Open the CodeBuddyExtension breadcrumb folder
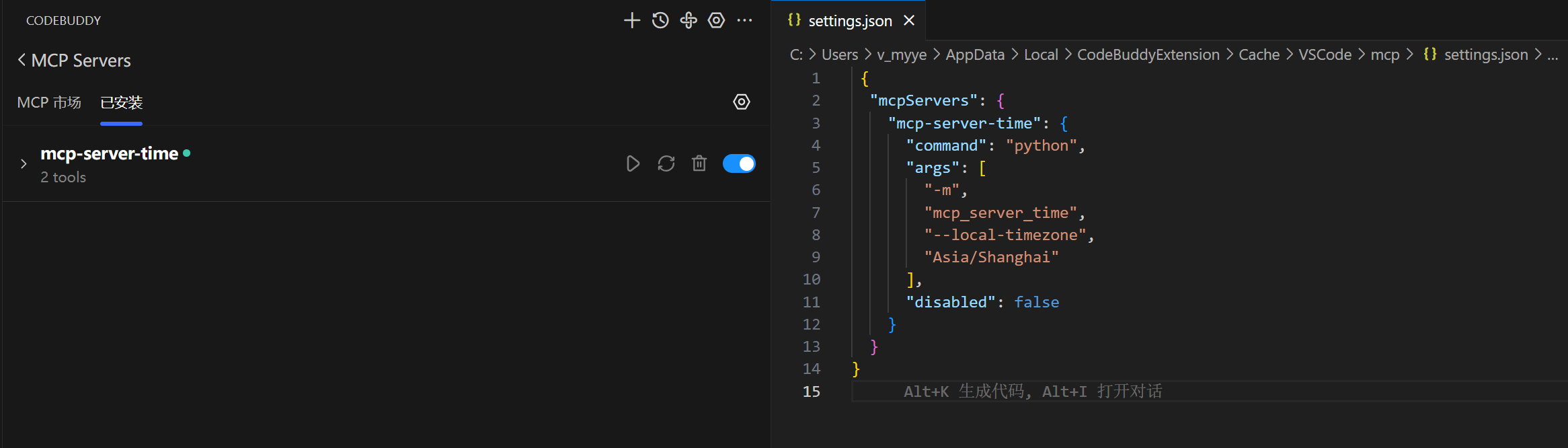1568x448 pixels. pyautogui.click(x=1148, y=54)
